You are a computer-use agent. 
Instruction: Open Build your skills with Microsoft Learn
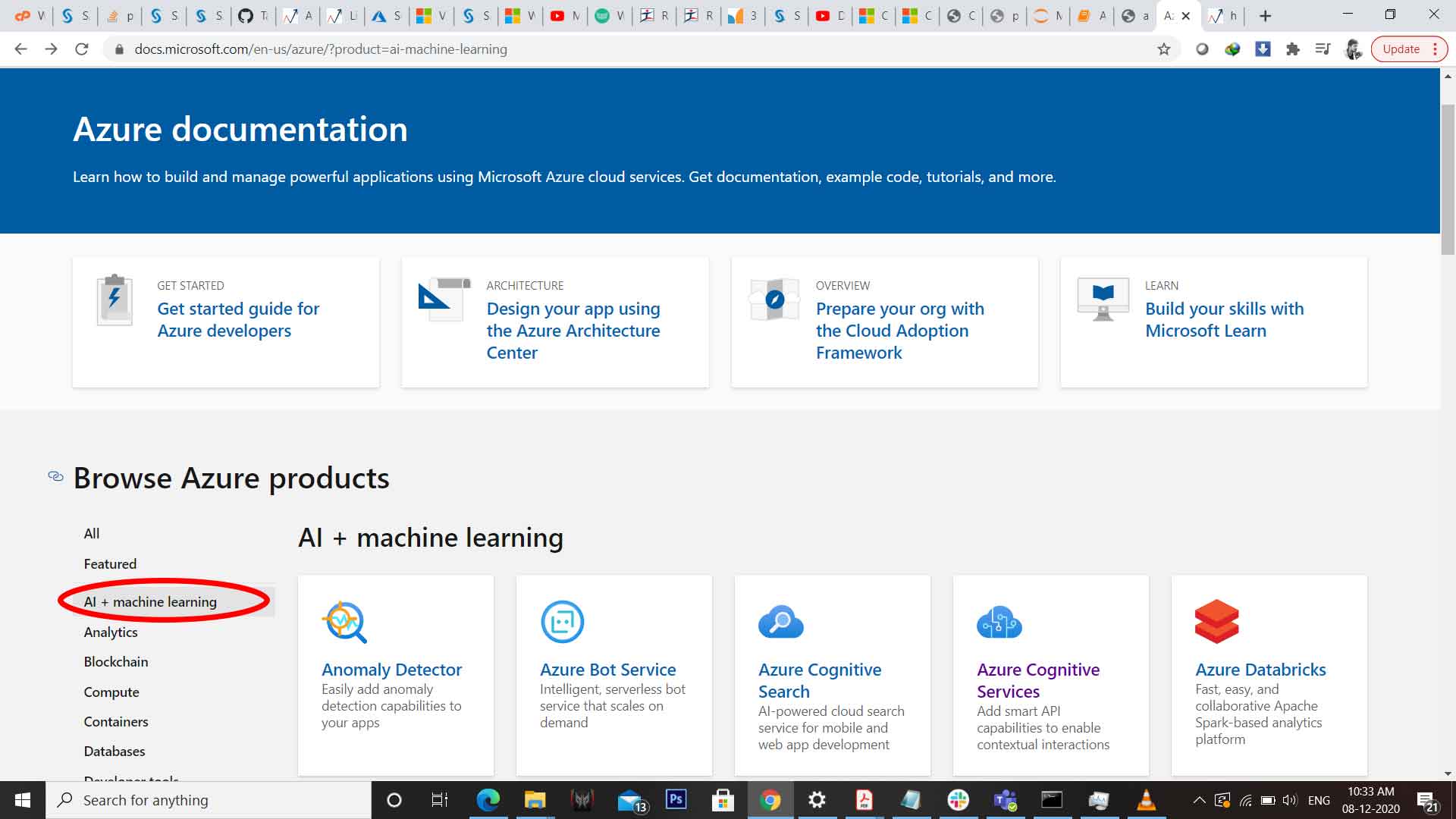coord(1225,320)
